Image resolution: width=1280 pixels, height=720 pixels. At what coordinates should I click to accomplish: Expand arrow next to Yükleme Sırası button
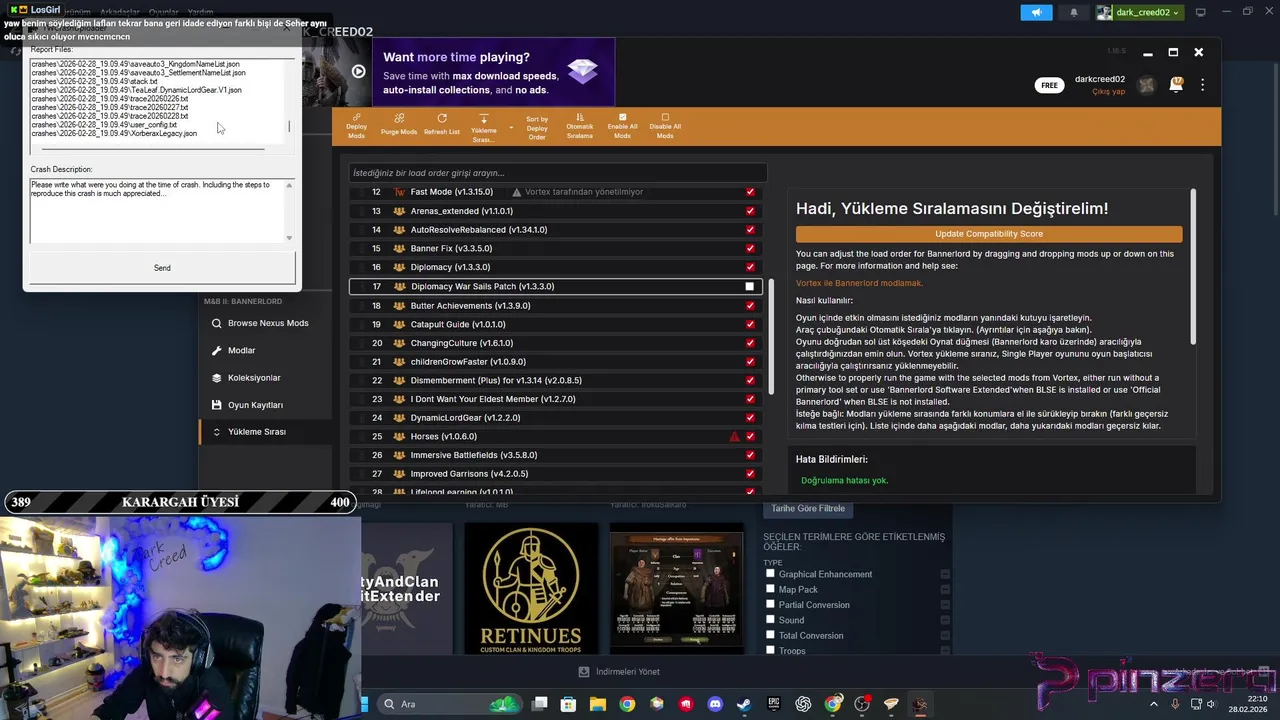pyautogui.click(x=511, y=128)
